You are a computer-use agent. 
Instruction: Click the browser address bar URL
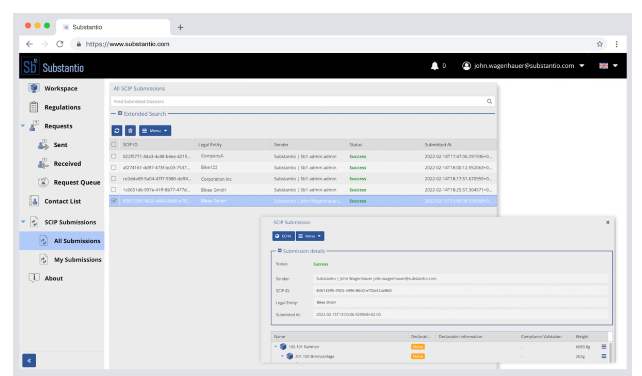[127, 44]
